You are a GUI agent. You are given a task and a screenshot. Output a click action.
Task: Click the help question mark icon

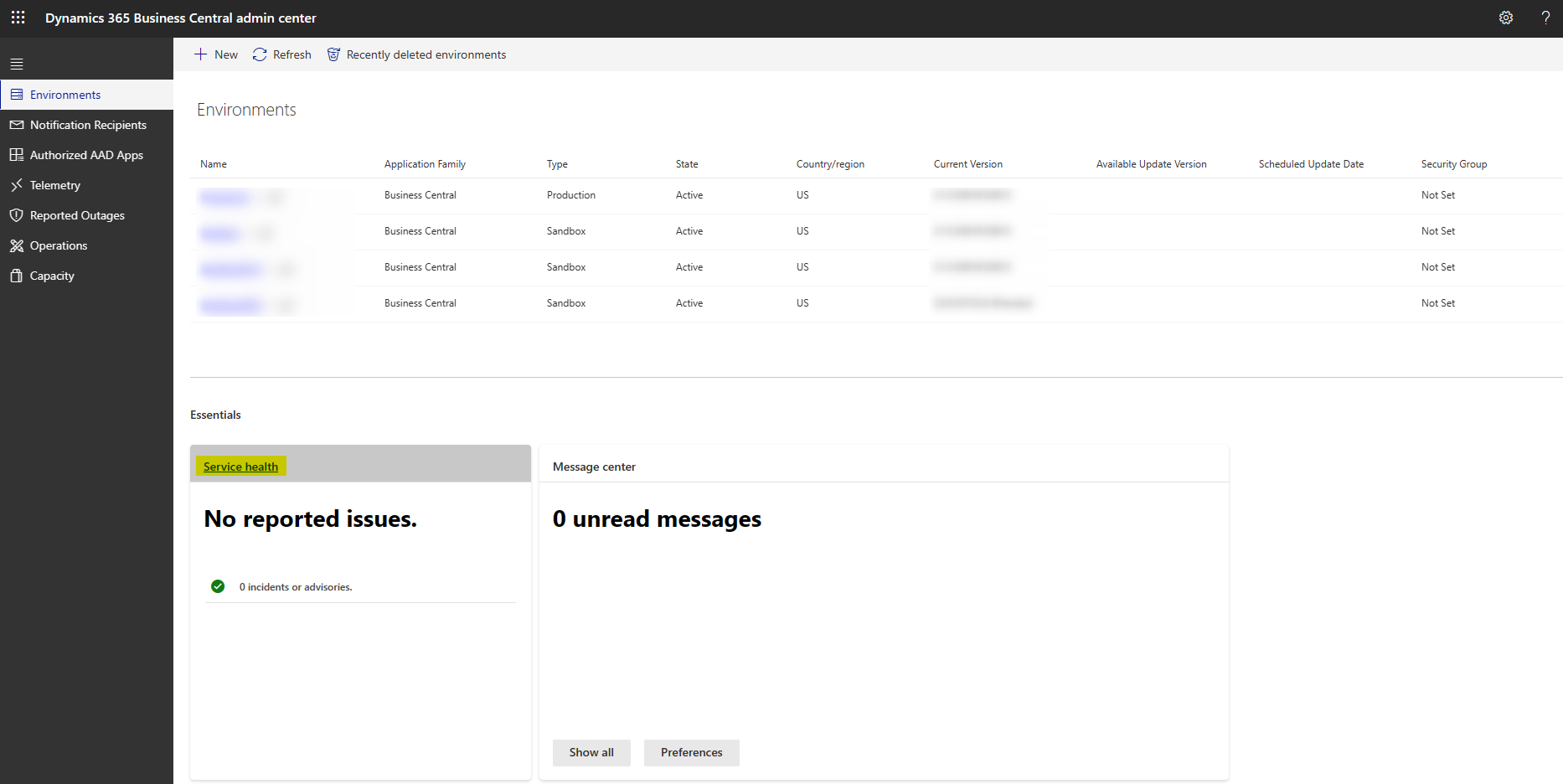click(1545, 18)
